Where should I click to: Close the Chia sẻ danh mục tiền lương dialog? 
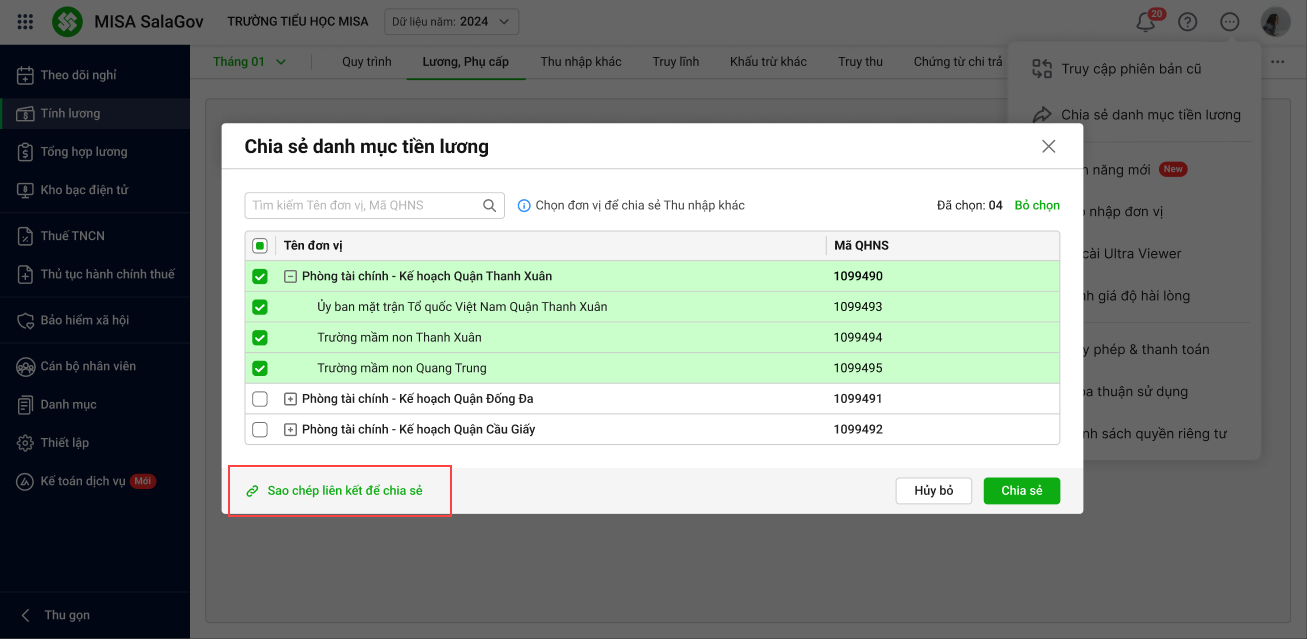tap(1048, 147)
